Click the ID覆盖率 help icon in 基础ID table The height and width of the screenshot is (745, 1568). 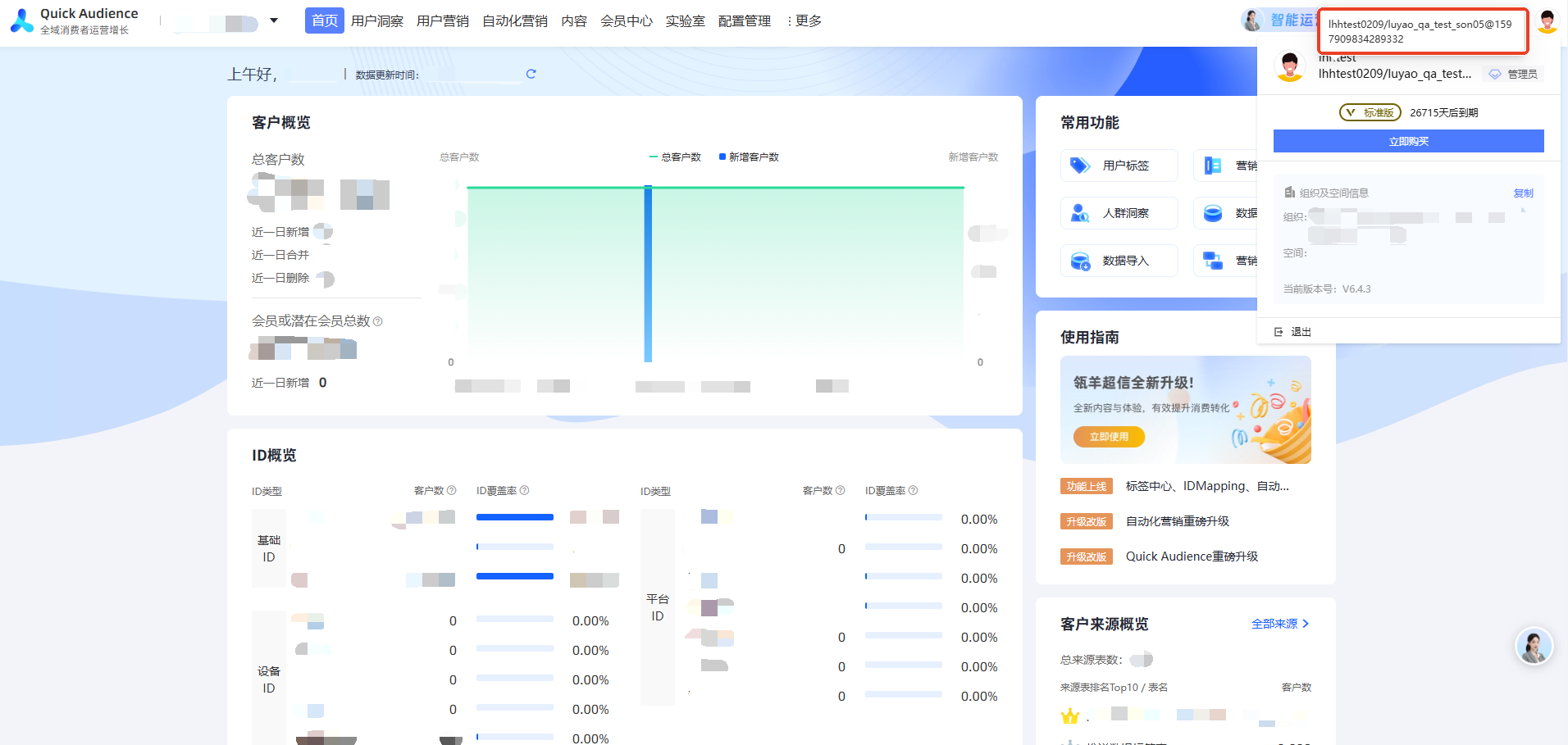point(525,490)
